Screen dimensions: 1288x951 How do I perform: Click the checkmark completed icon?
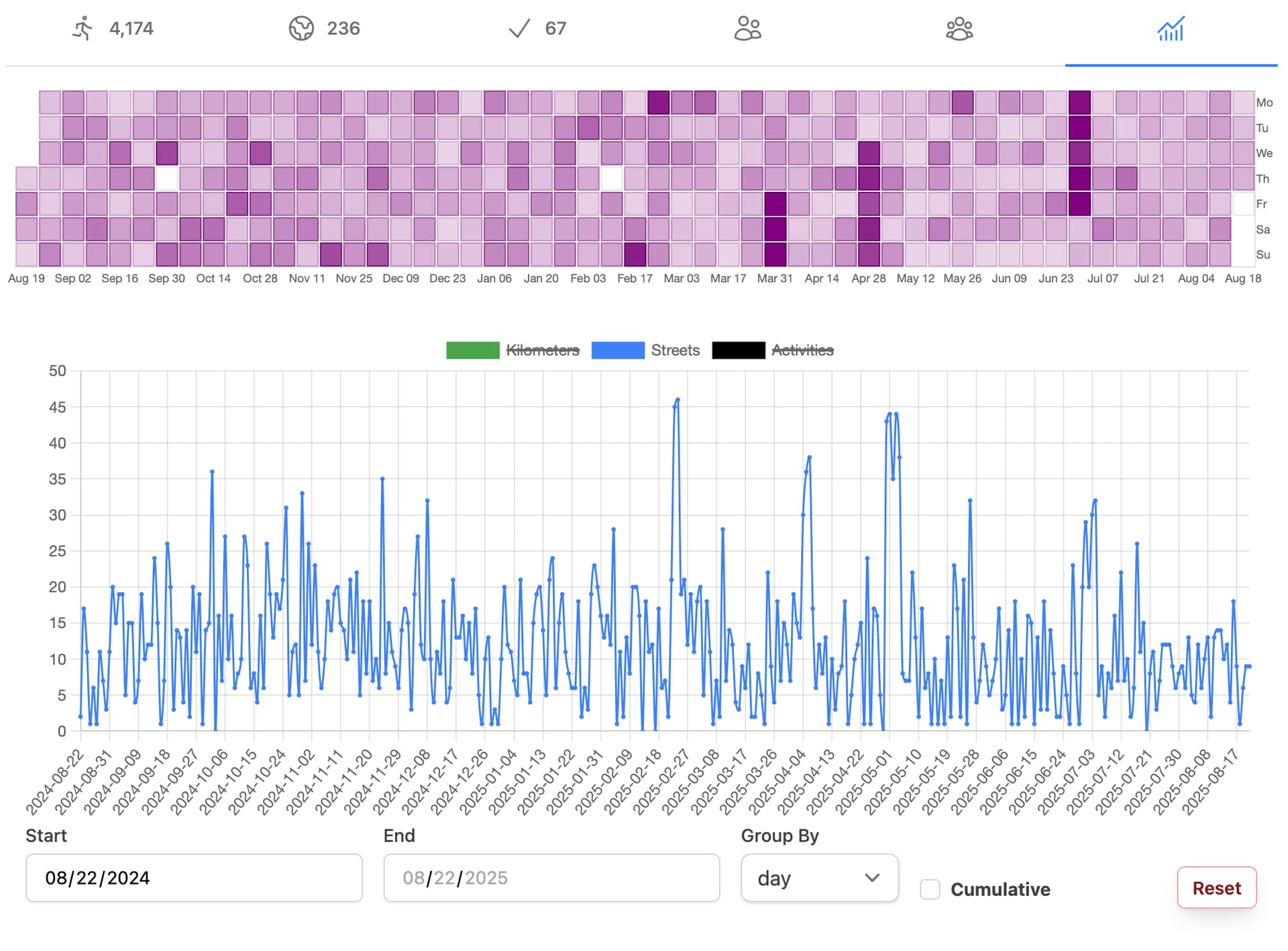(519, 29)
